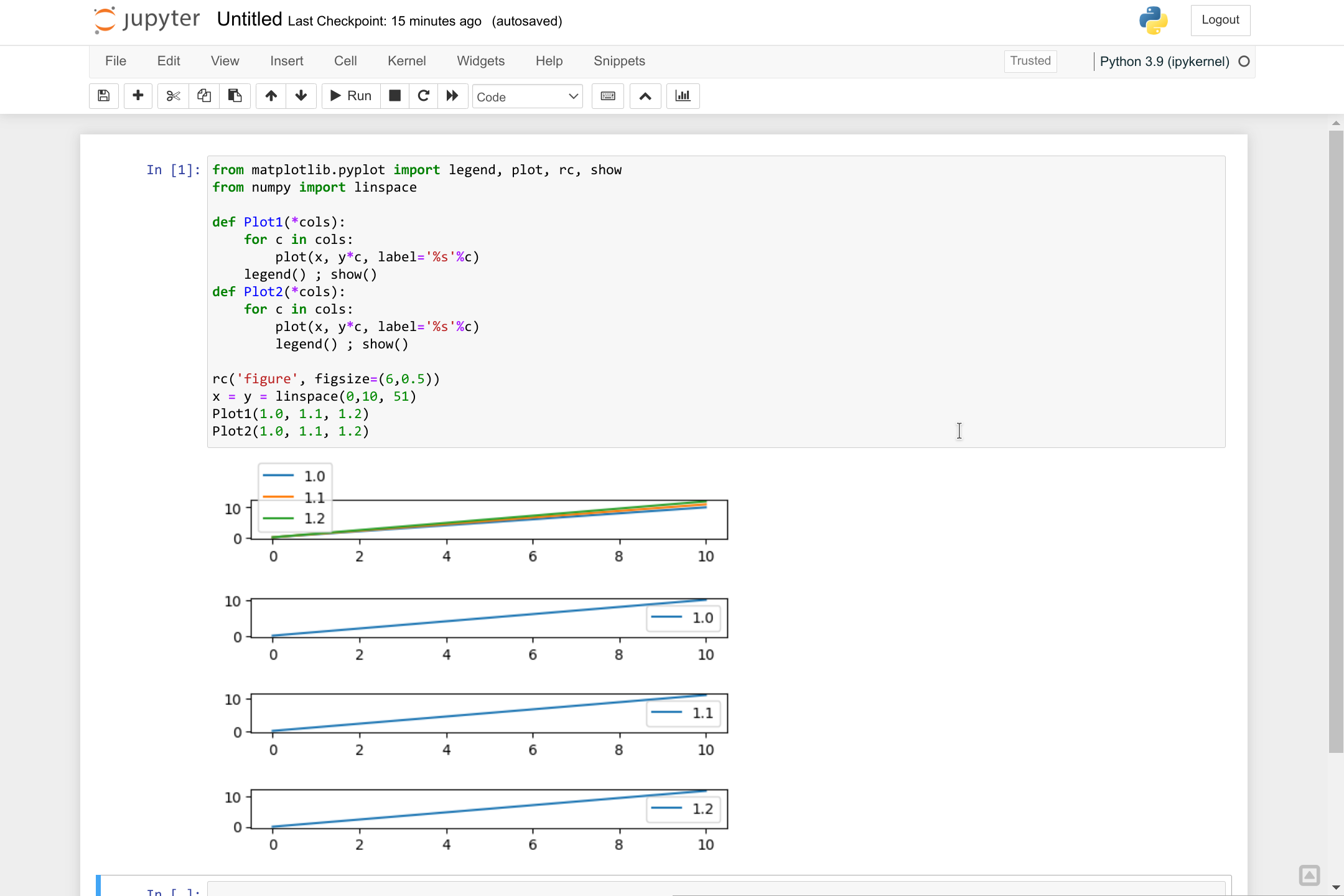Rename the notebook title Untitled
Viewport: 1344px width, 896px height.
click(x=250, y=19)
